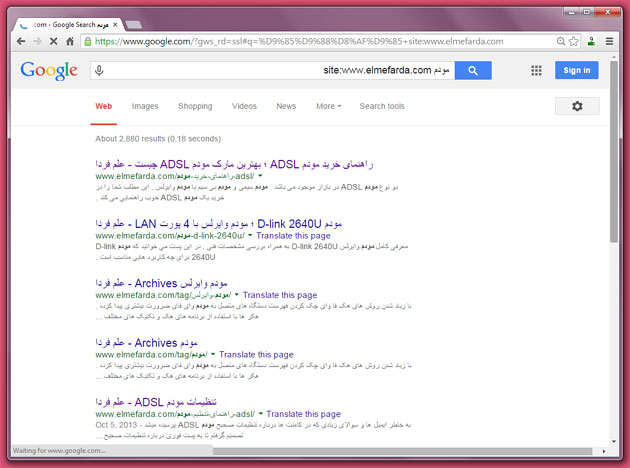Open the search settings gear

(577, 106)
